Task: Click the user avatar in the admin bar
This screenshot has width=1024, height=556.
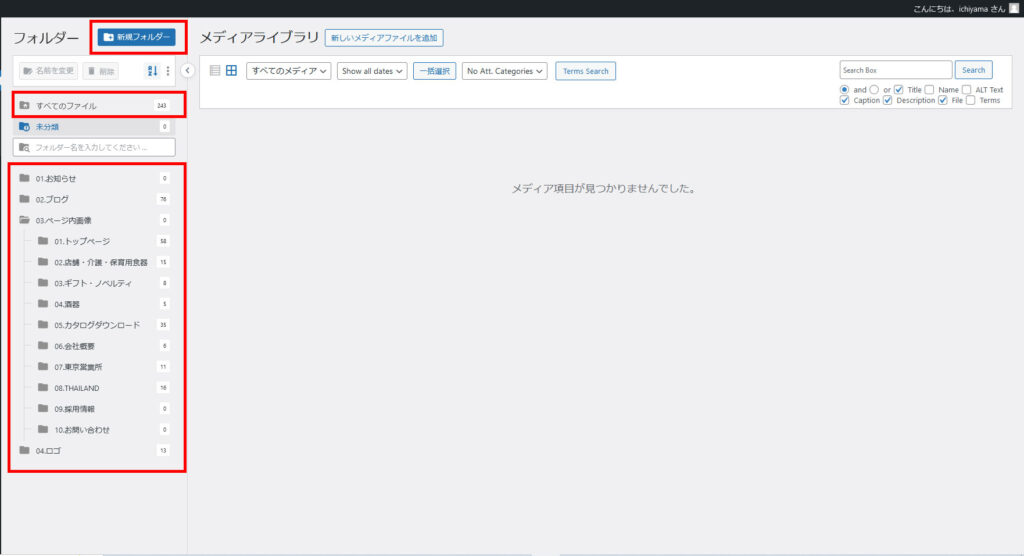Action: tap(1014, 8)
